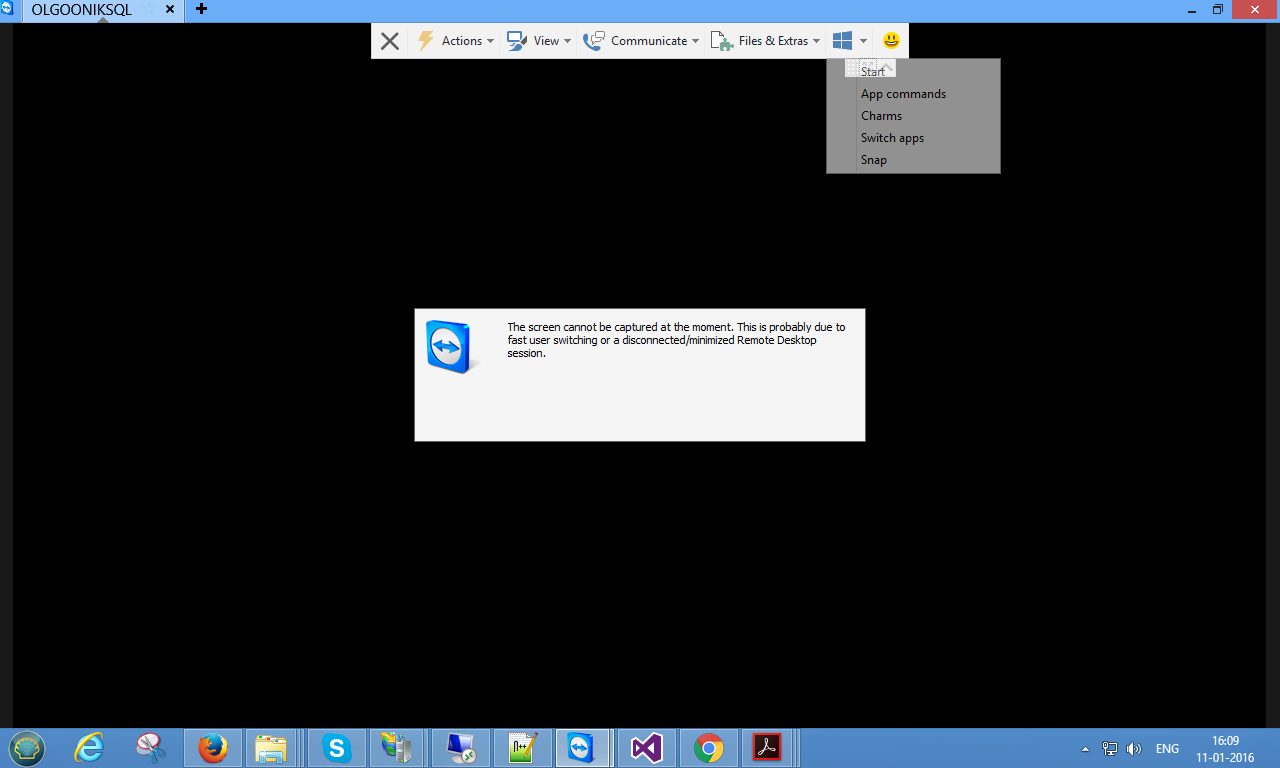Open File Explorer from the taskbar
The width and height of the screenshot is (1280, 768).
tap(271, 748)
